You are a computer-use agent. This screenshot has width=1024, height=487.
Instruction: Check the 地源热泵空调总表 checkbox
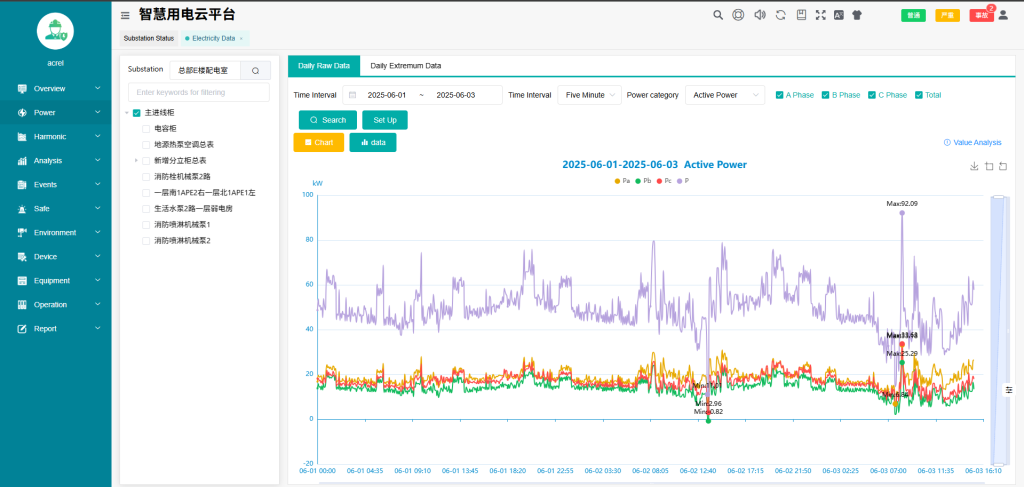point(146,144)
